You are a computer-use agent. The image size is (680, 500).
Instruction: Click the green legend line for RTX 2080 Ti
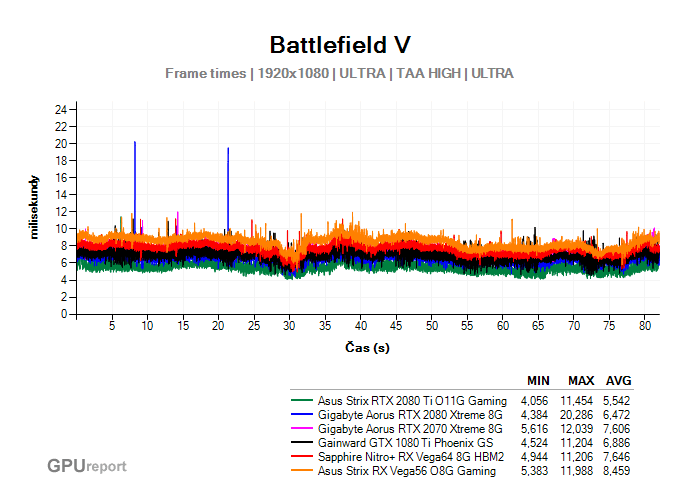(301, 401)
